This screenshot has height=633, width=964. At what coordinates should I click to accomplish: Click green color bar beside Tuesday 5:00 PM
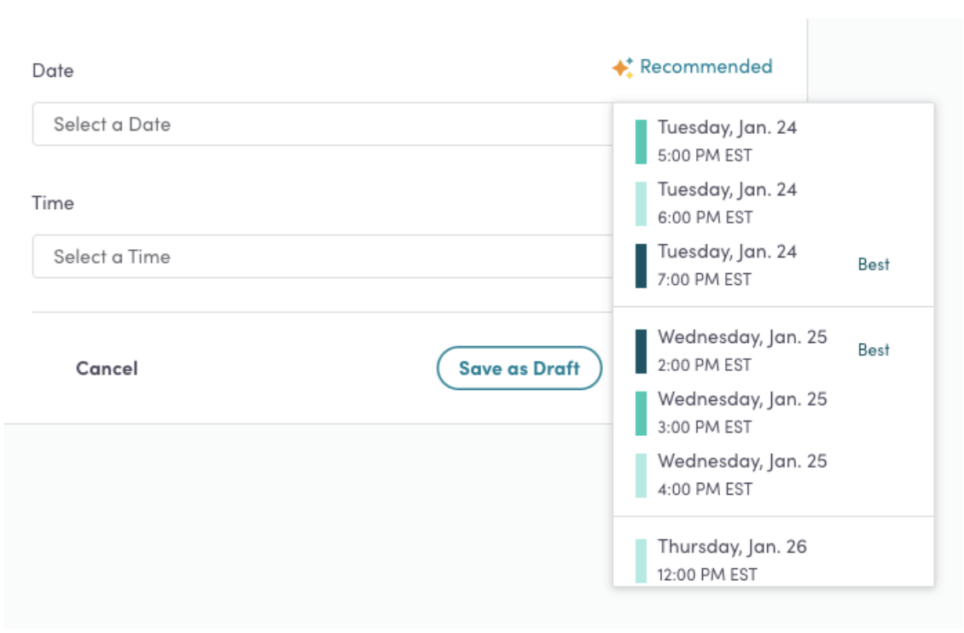641,142
